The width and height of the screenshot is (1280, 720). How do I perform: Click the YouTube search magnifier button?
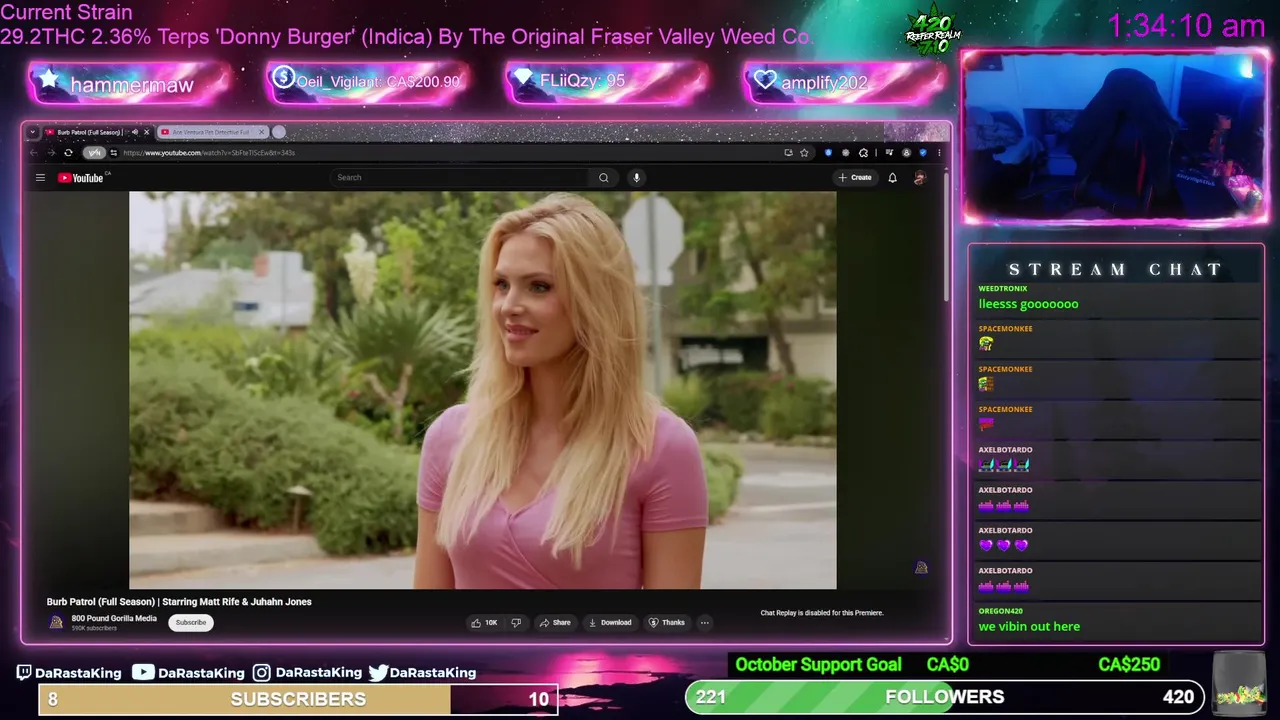(x=603, y=178)
